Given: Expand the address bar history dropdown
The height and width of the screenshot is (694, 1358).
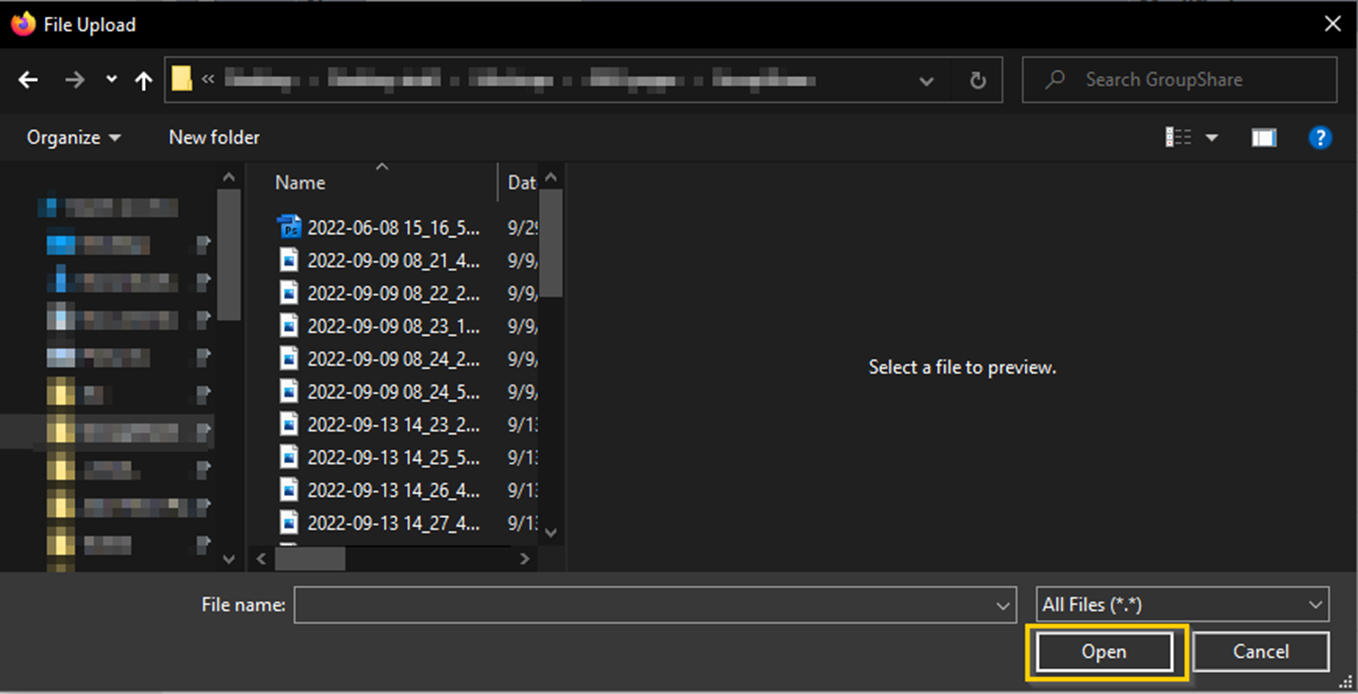Looking at the screenshot, I should [x=926, y=81].
